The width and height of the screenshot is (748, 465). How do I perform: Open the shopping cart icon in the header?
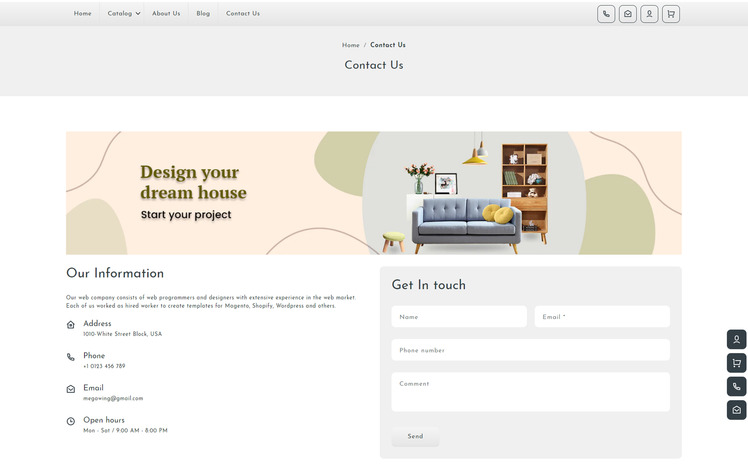[x=671, y=14]
